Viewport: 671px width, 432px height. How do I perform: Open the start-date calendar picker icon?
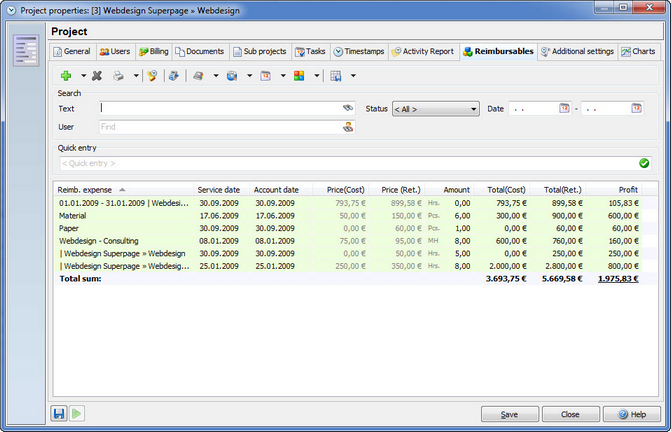point(564,108)
